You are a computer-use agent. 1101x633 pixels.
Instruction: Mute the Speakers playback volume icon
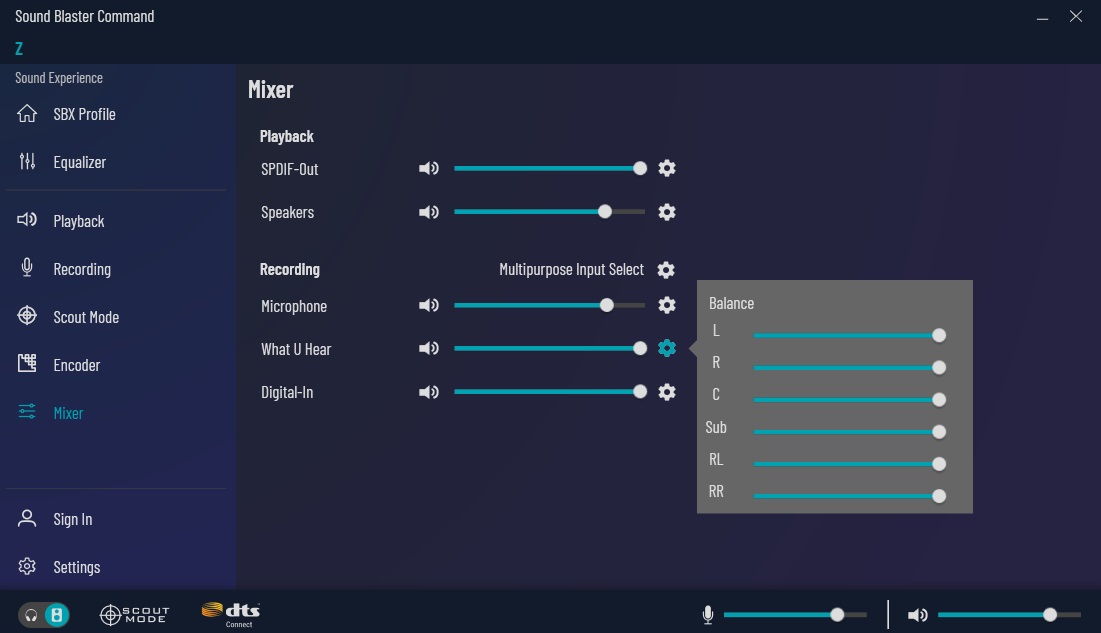click(x=428, y=212)
